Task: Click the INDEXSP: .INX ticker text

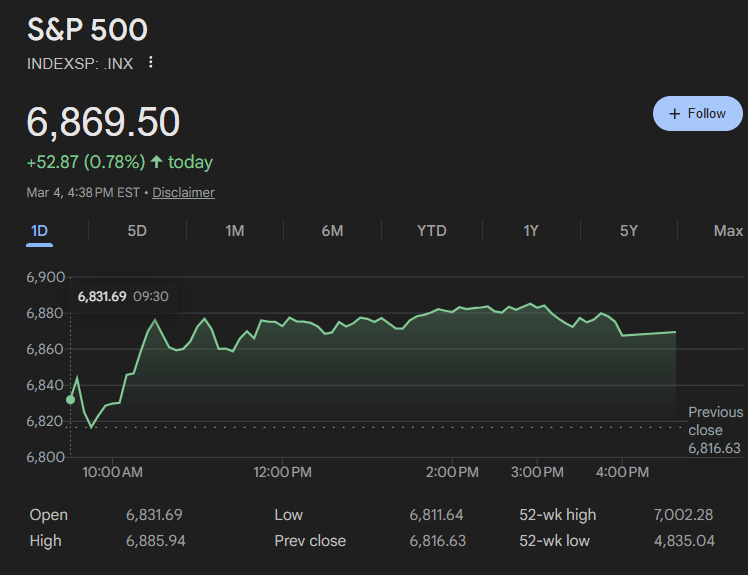Action: (80, 63)
